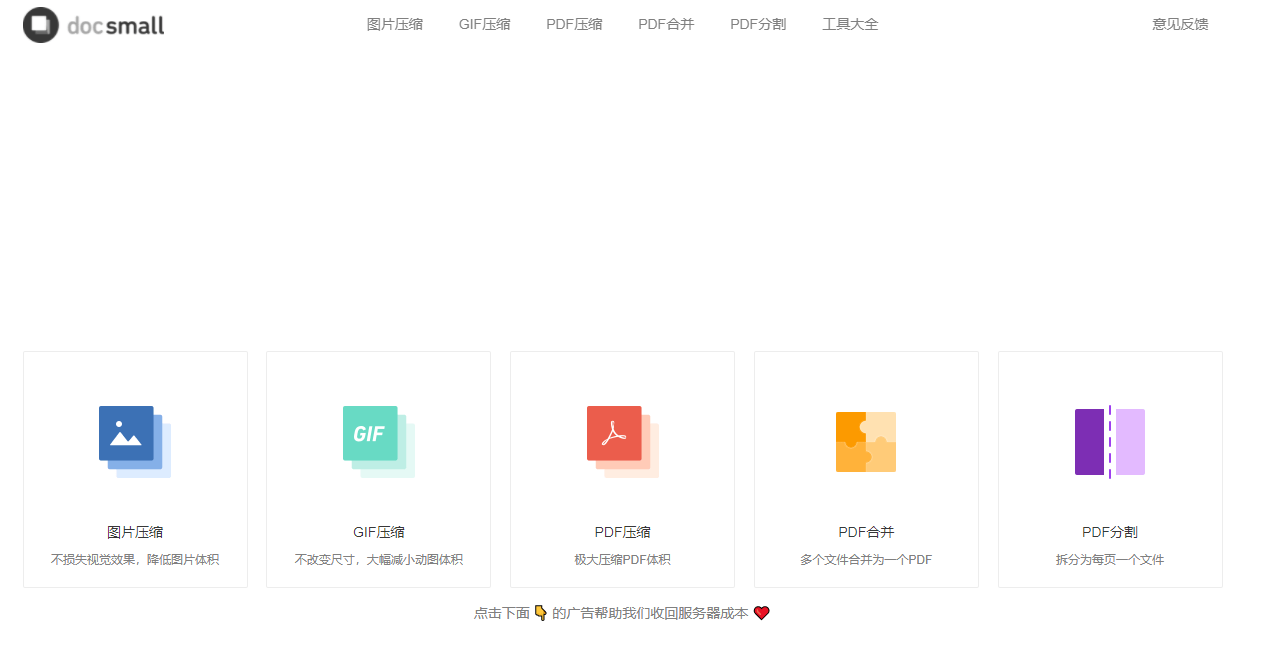This screenshot has width=1265, height=671.
Task: Select 图片压缩 in the top navigation
Action: [x=395, y=24]
